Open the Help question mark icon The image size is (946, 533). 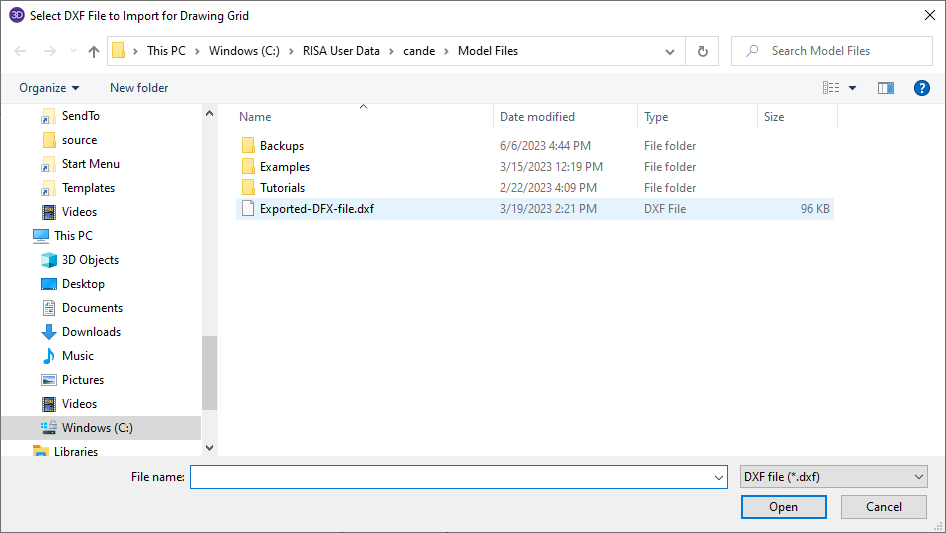[922, 88]
